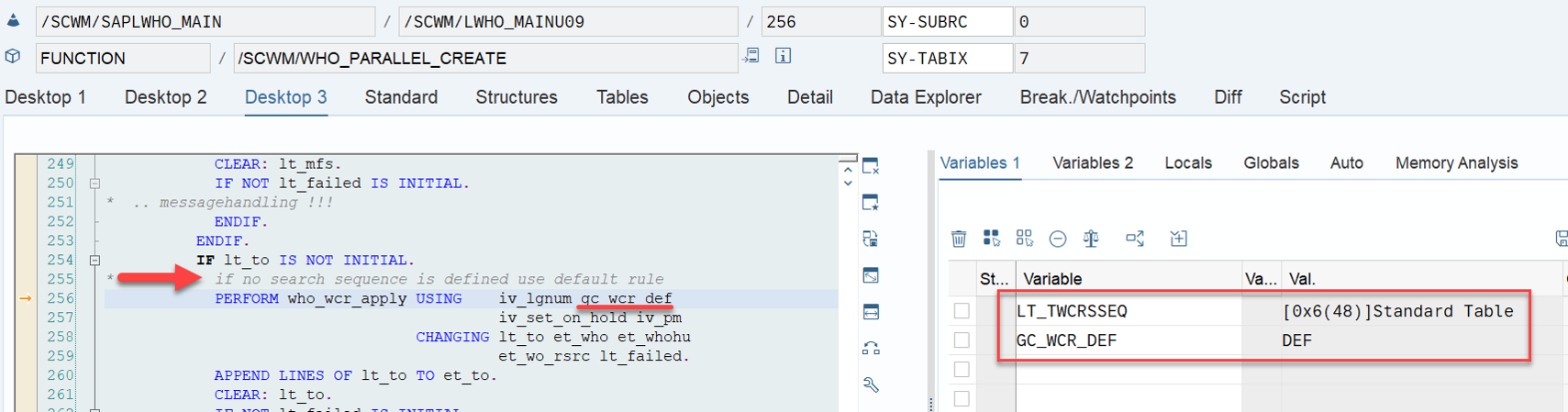Collapse the IF block at line 250
Screen dimensions: 1568x412
click(x=95, y=184)
